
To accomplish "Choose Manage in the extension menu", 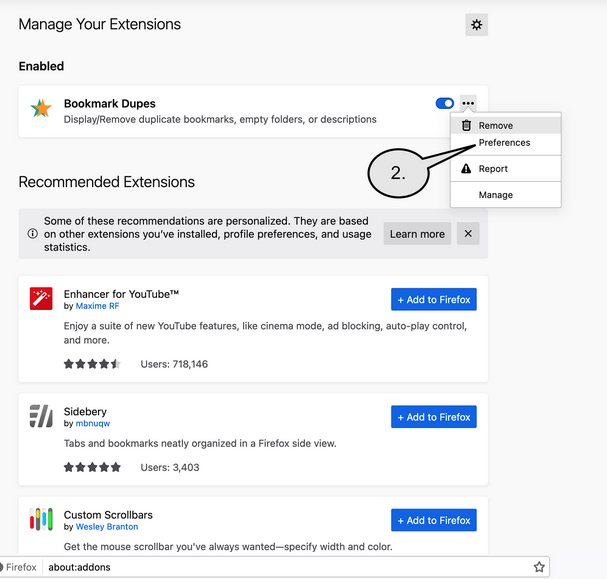I will click(506, 195).
